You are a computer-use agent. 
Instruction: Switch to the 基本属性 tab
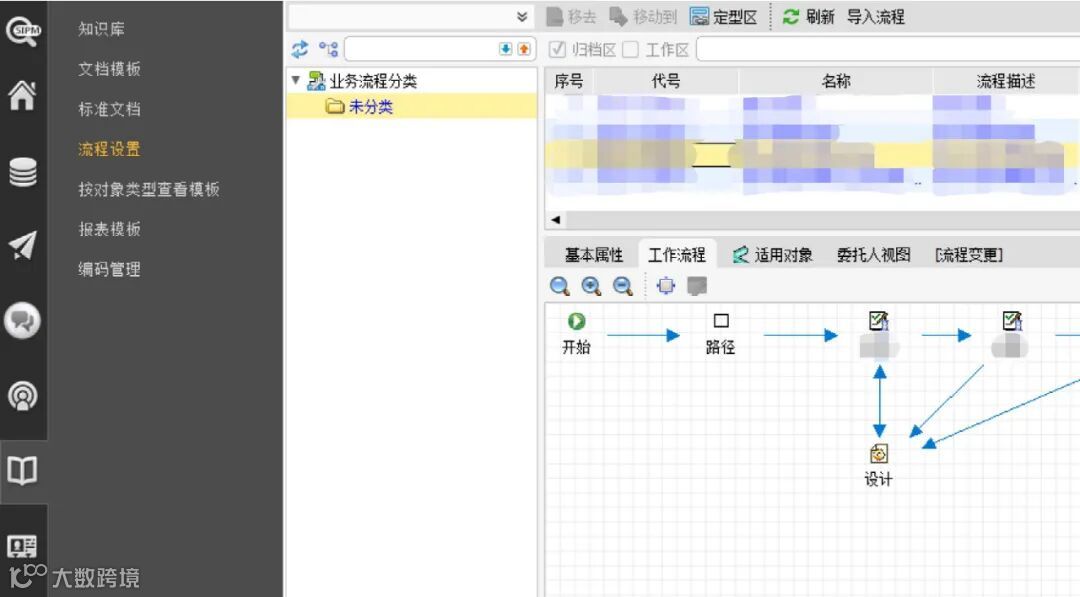(x=594, y=255)
